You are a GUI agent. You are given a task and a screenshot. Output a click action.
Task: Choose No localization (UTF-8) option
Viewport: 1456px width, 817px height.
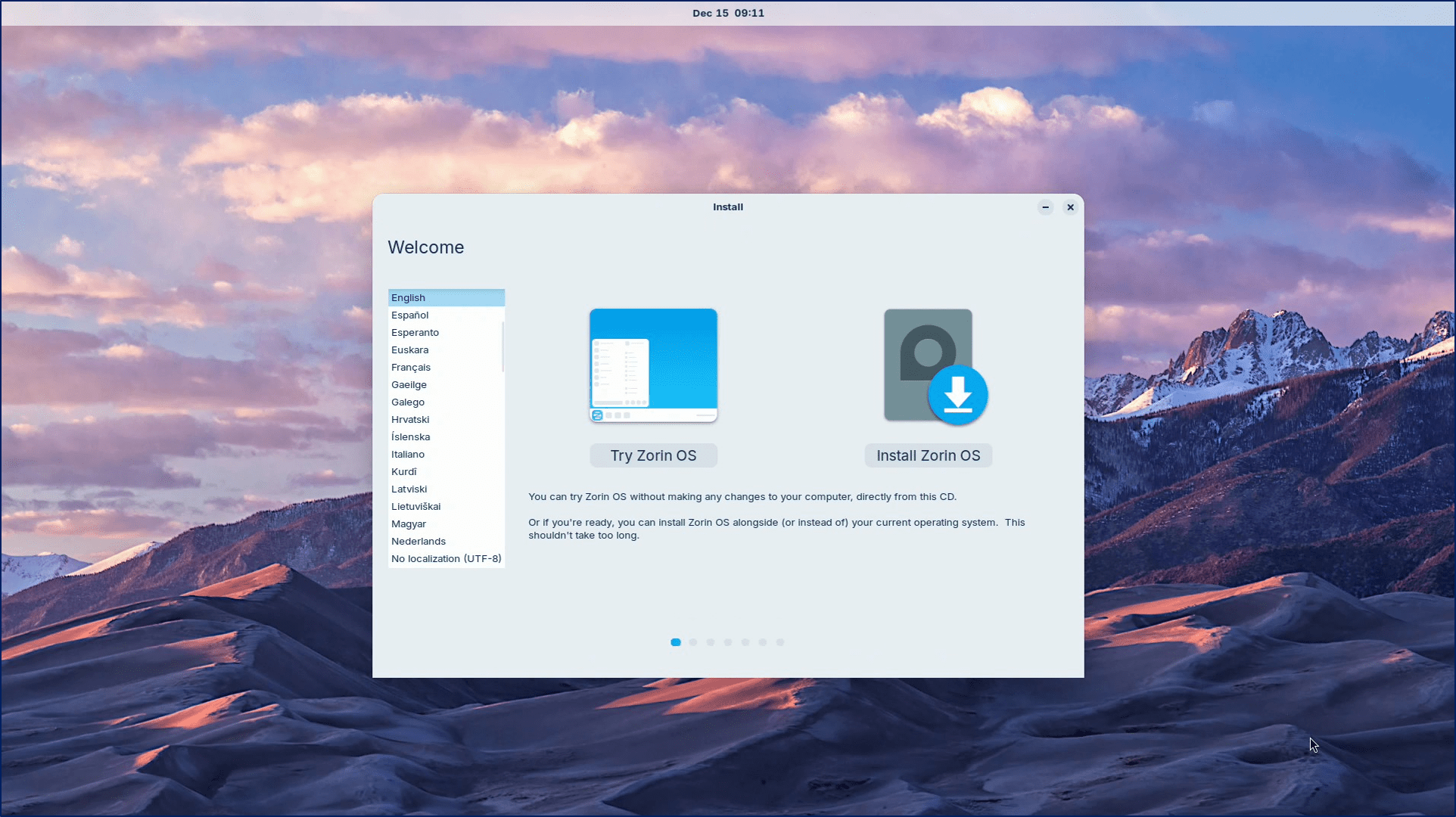click(x=446, y=559)
